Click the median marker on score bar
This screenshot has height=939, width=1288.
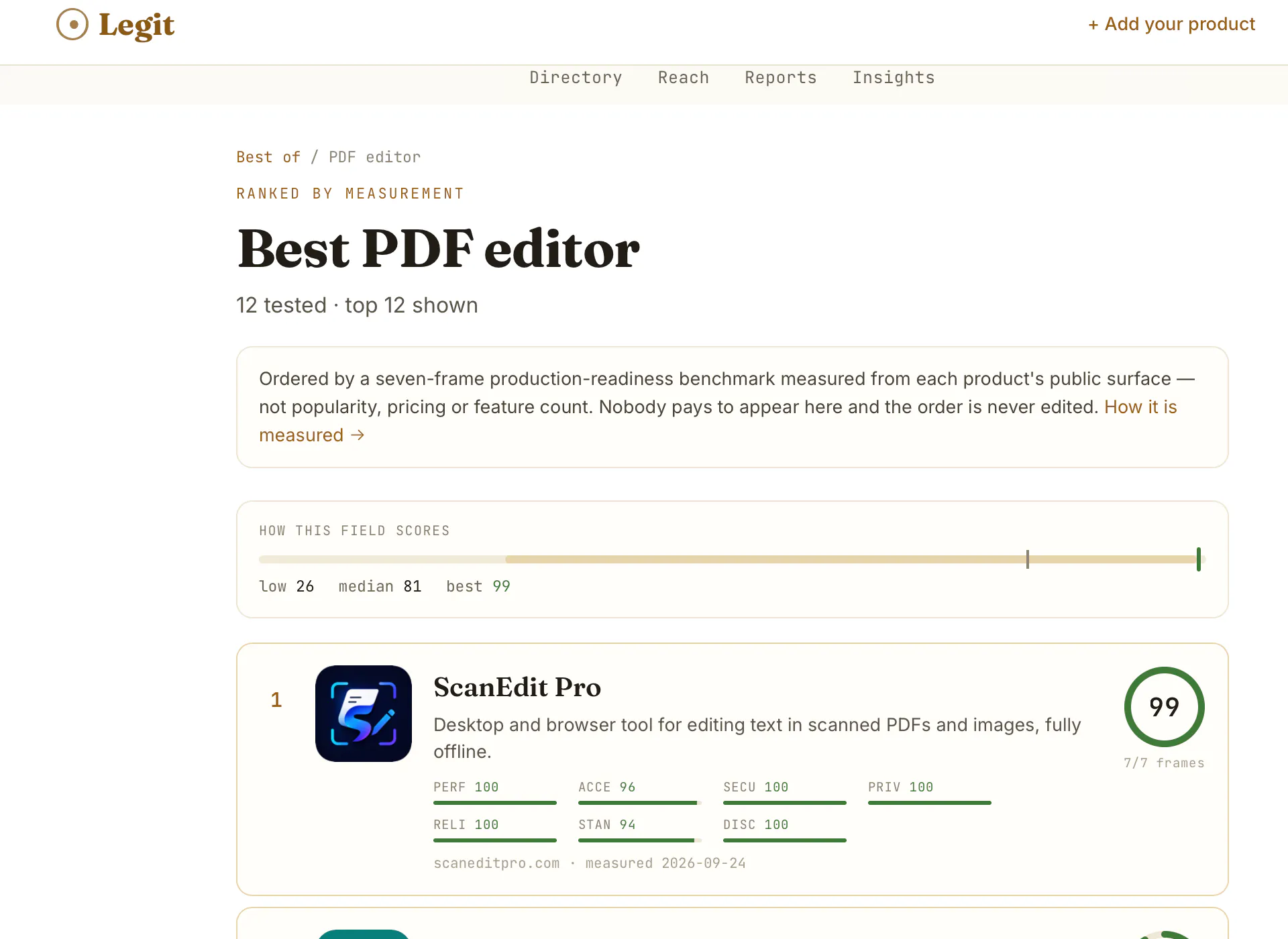[x=1027, y=559]
